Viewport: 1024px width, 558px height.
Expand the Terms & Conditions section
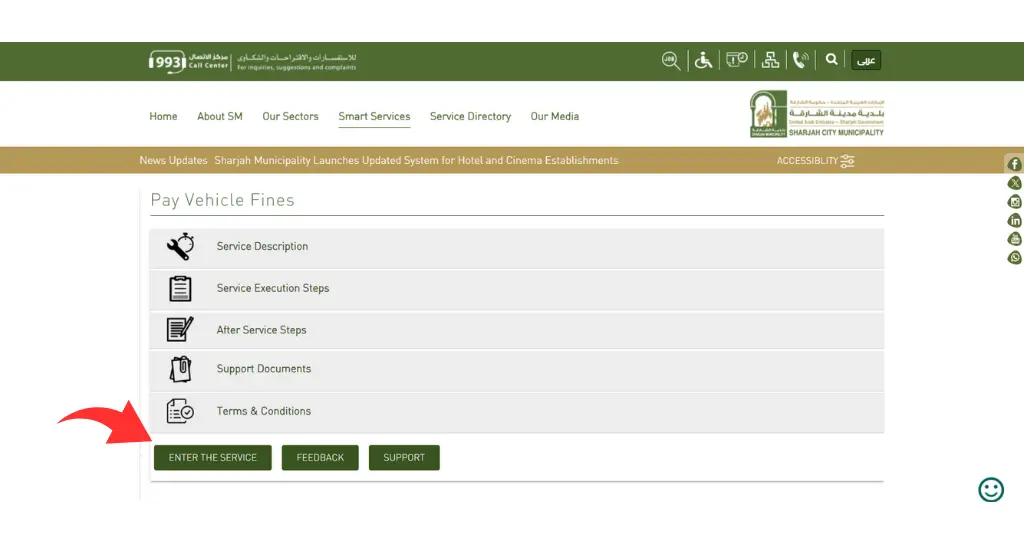click(517, 412)
